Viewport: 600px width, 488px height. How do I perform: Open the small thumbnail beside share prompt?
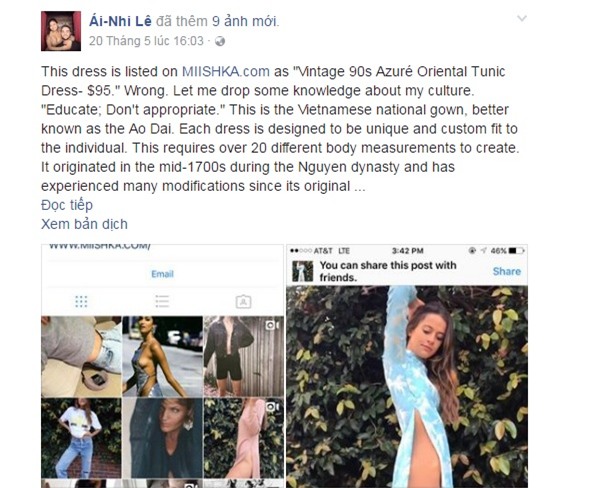coord(303,271)
